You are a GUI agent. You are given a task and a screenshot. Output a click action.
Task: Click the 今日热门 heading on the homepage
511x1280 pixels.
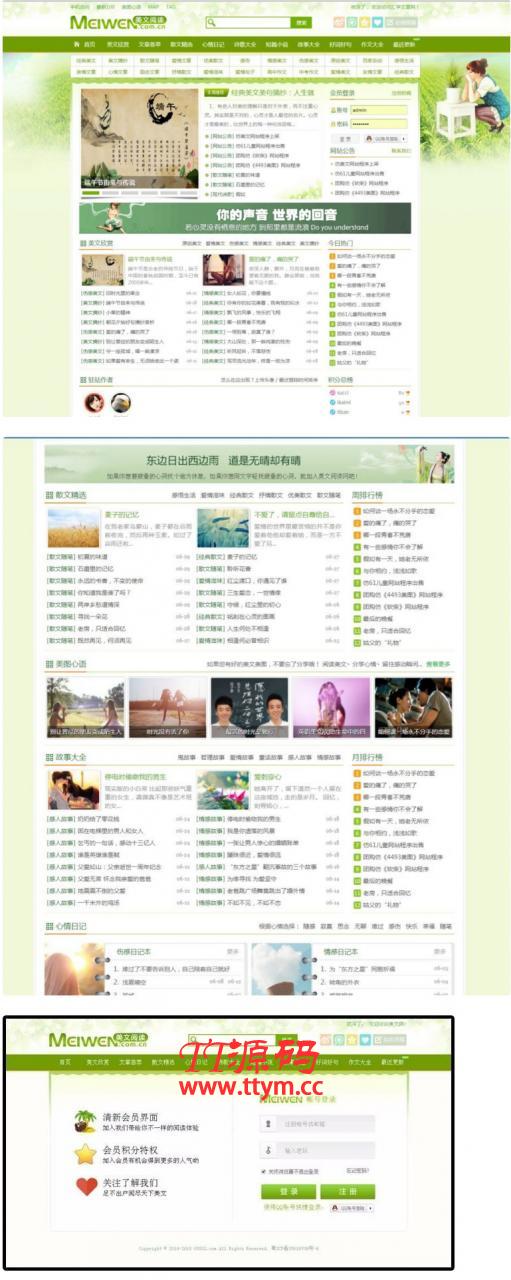[340, 243]
